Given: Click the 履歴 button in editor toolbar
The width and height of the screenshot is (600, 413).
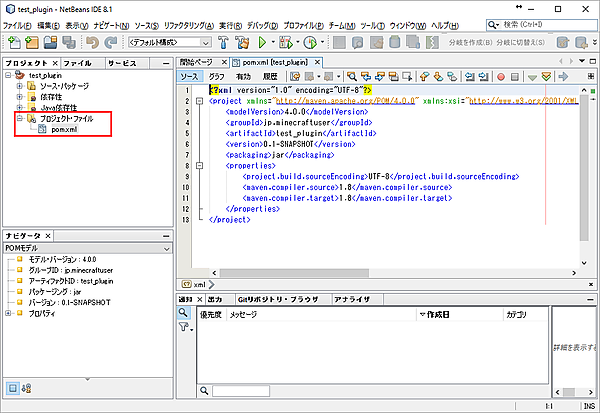Looking at the screenshot, I should pos(270,75).
